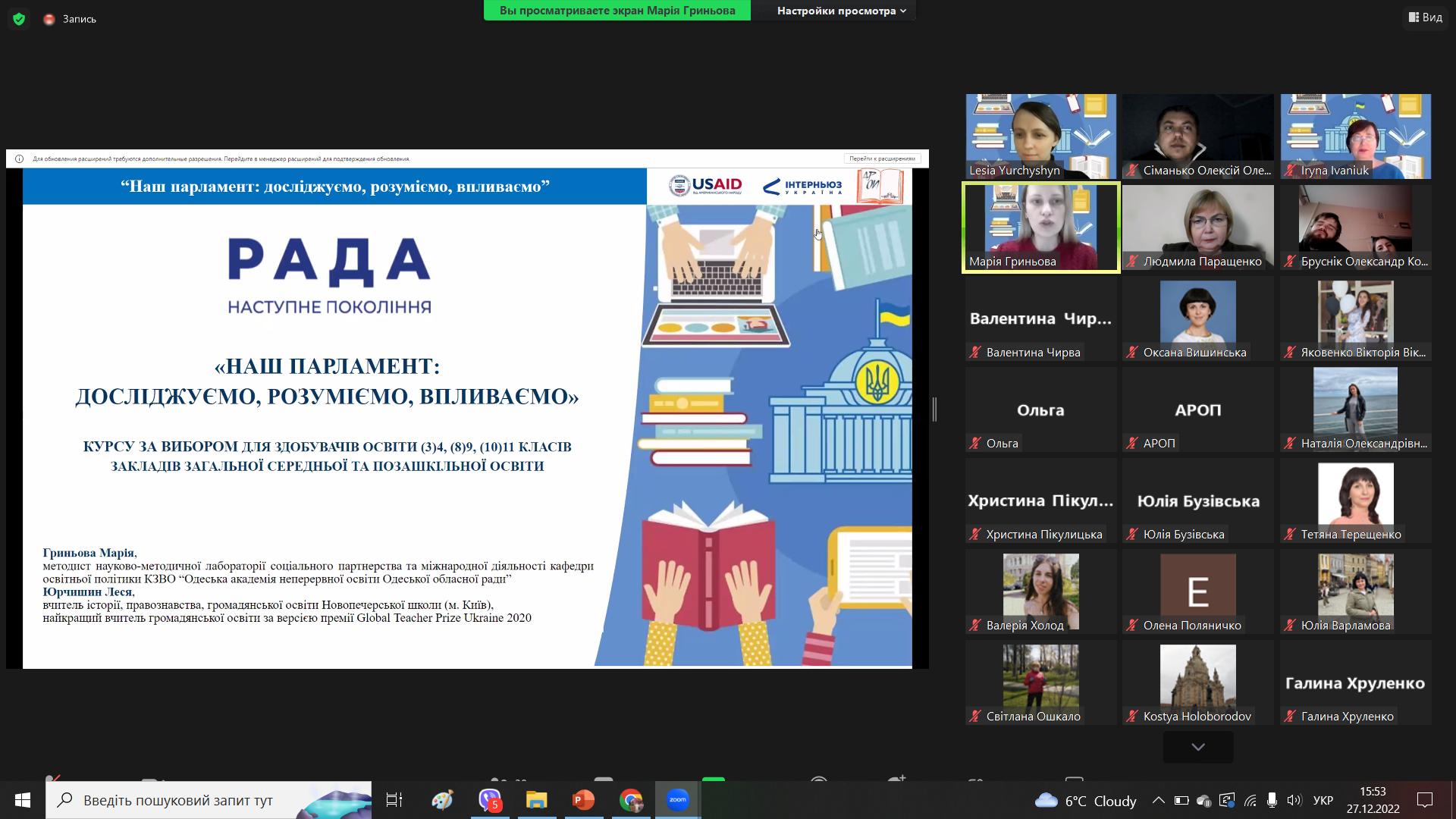Click the system tray microphone icon
The image size is (1456, 819).
[x=1272, y=800]
